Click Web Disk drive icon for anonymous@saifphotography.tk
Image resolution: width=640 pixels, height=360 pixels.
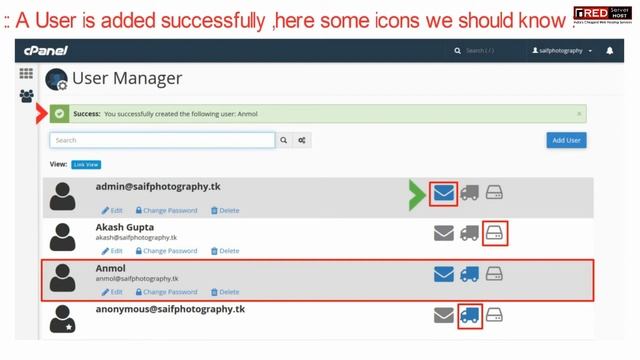pyautogui.click(x=494, y=315)
